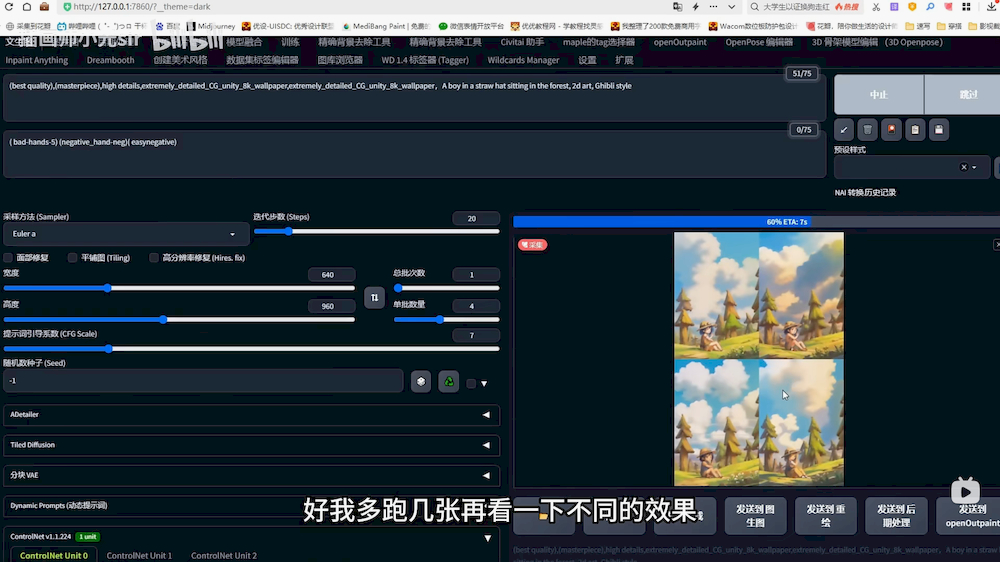
Task: Click the green recycle icon to reuse seed
Action: coord(449,381)
